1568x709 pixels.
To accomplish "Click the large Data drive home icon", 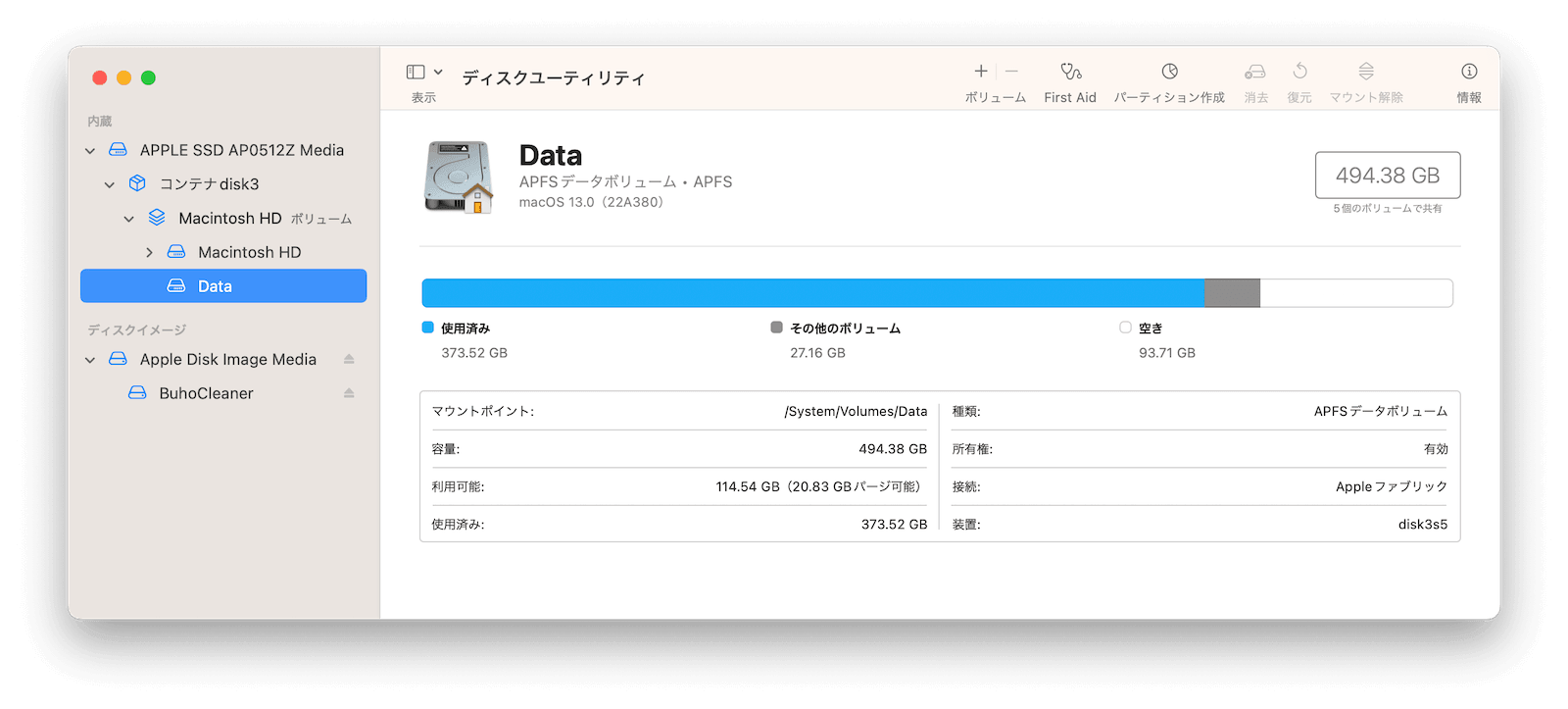I will (458, 177).
